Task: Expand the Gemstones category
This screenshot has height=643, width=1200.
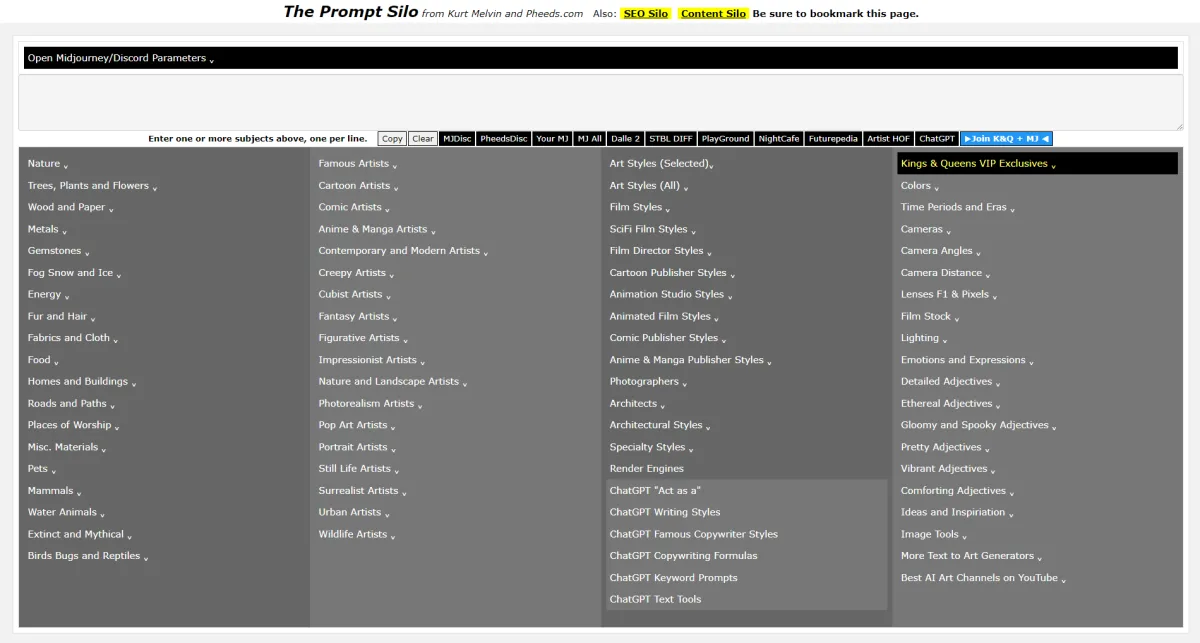Action: tap(58, 251)
